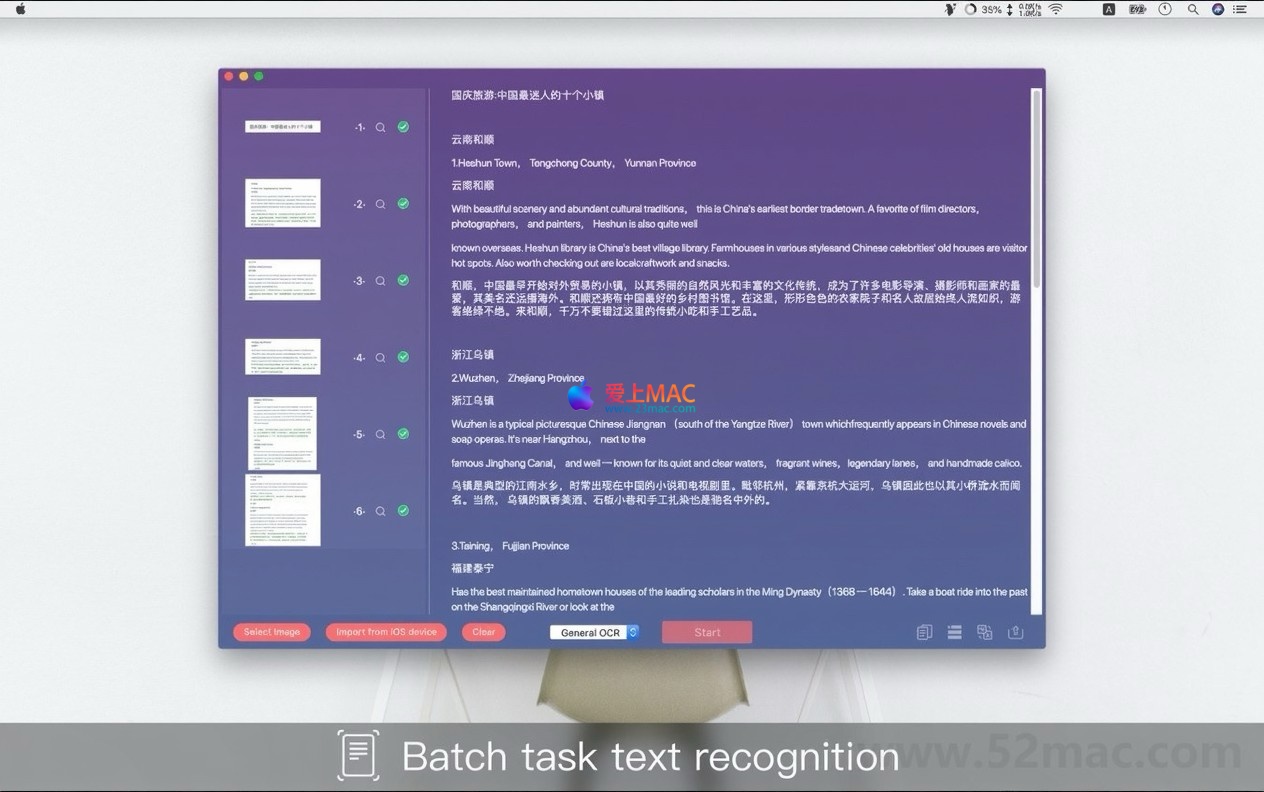This screenshot has height=792, width=1264.
Task: Open the Apple menu
Action: (x=21, y=9)
